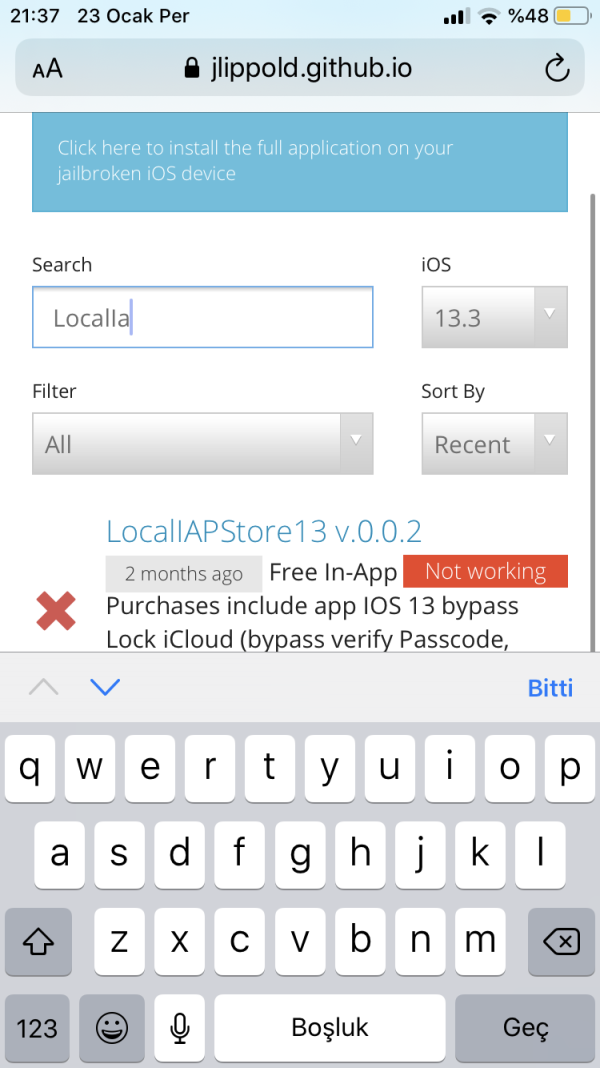Open the Sort By Recent dropdown
This screenshot has width=600, height=1068.
point(494,444)
